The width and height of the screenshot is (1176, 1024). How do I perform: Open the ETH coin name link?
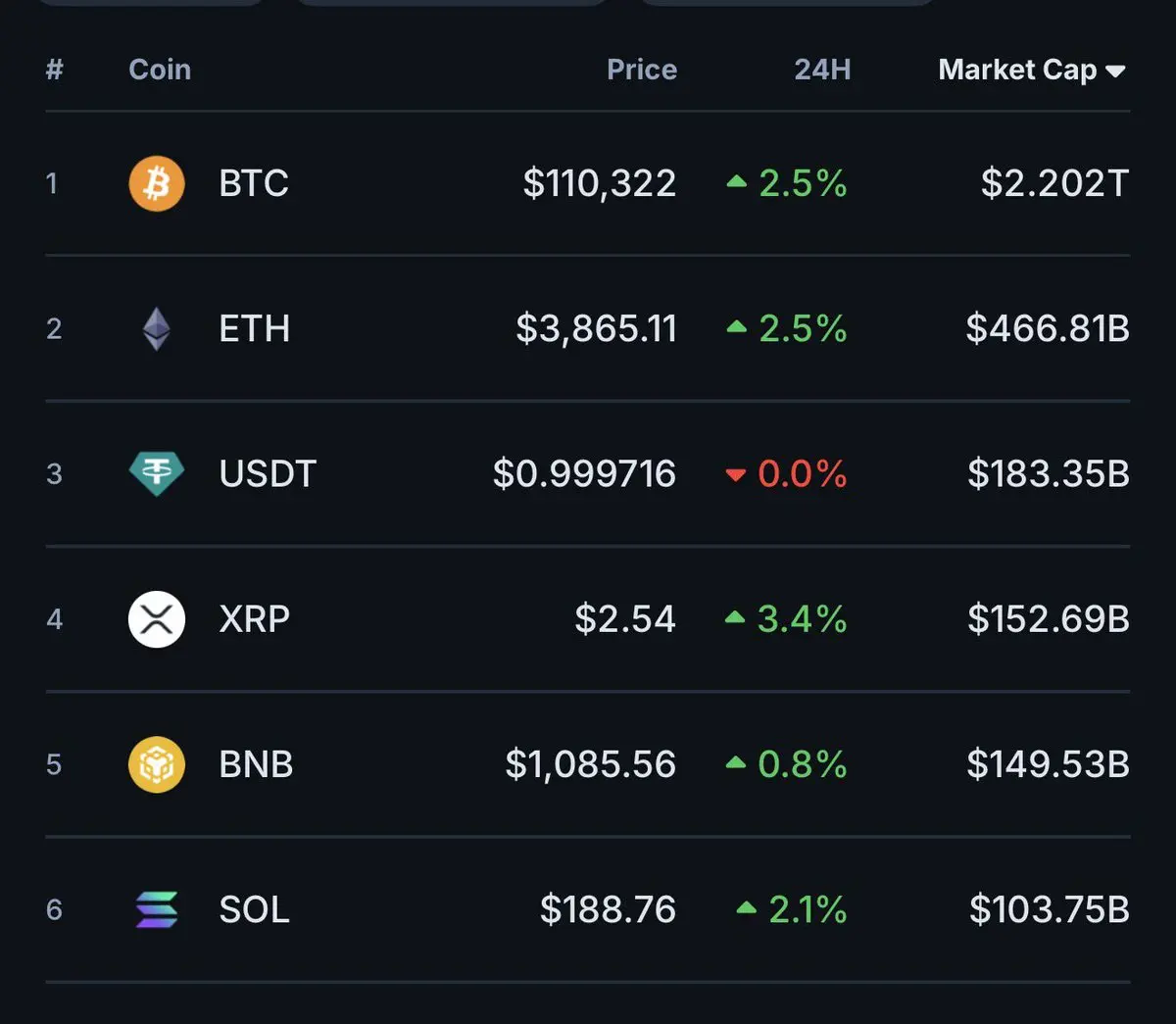click(x=255, y=328)
